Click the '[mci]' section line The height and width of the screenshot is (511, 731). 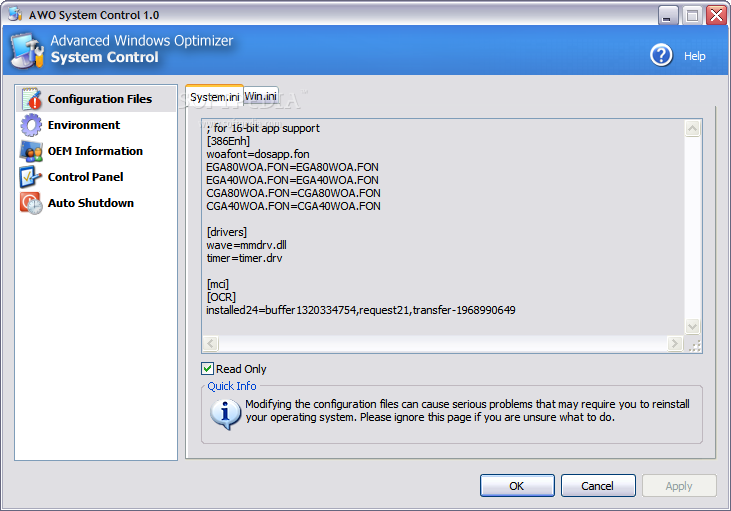pyautogui.click(x=218, y=284)
